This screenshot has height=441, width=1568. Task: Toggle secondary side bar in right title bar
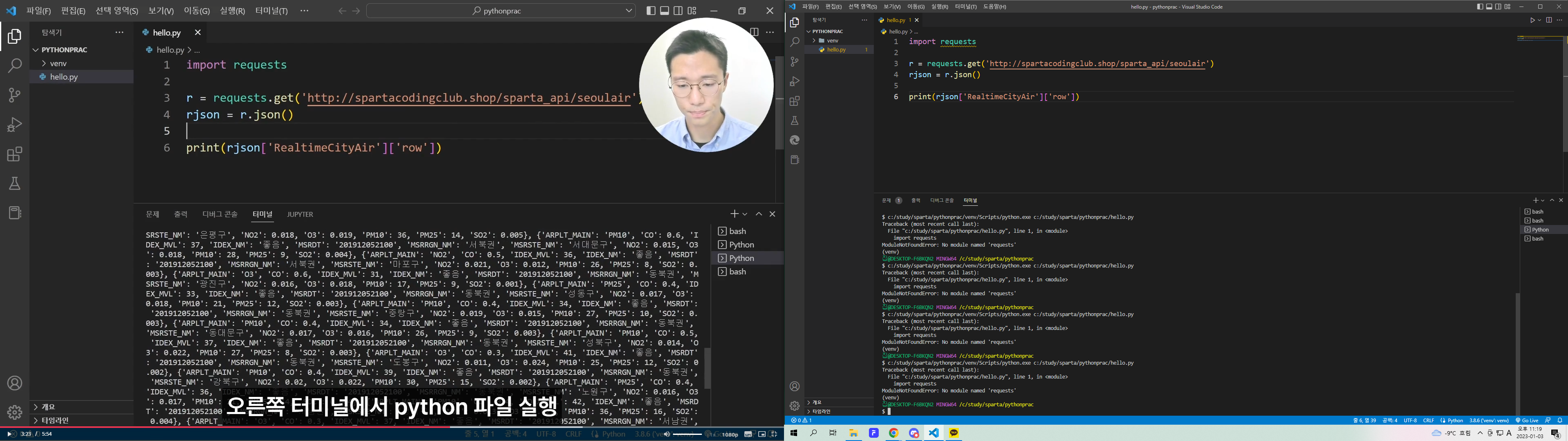pyautogui.click(x=1498, y=7)
